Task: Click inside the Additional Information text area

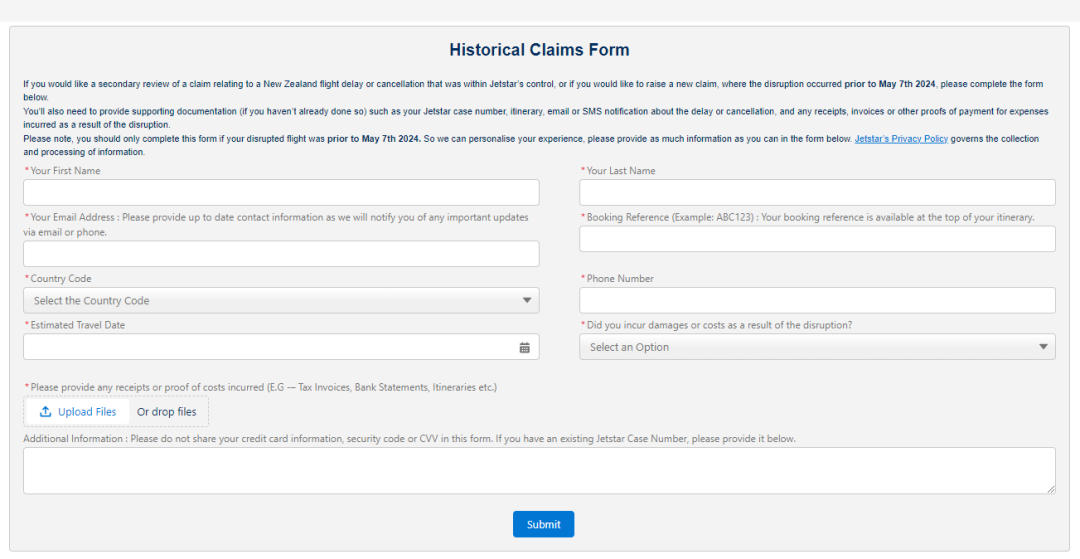Action: 539,470
